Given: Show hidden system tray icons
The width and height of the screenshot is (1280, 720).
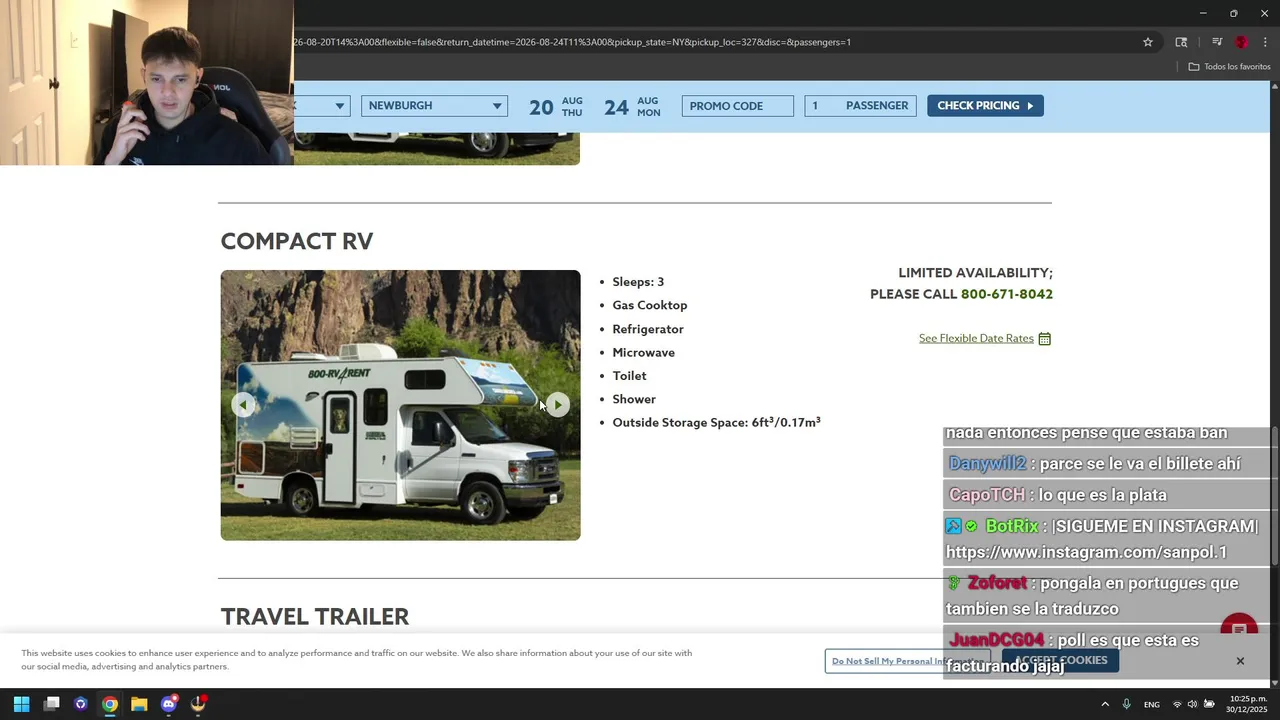Looking at the screenshot, I should click(1105, 704).
